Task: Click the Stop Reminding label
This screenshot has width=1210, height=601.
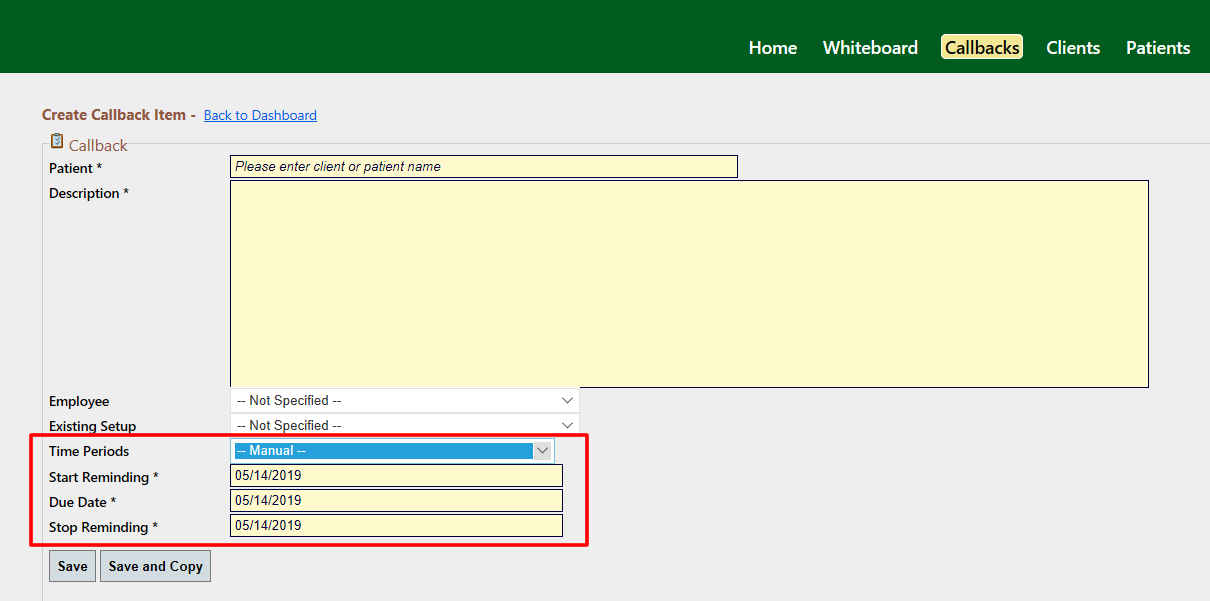Action: tap(103, 527)
